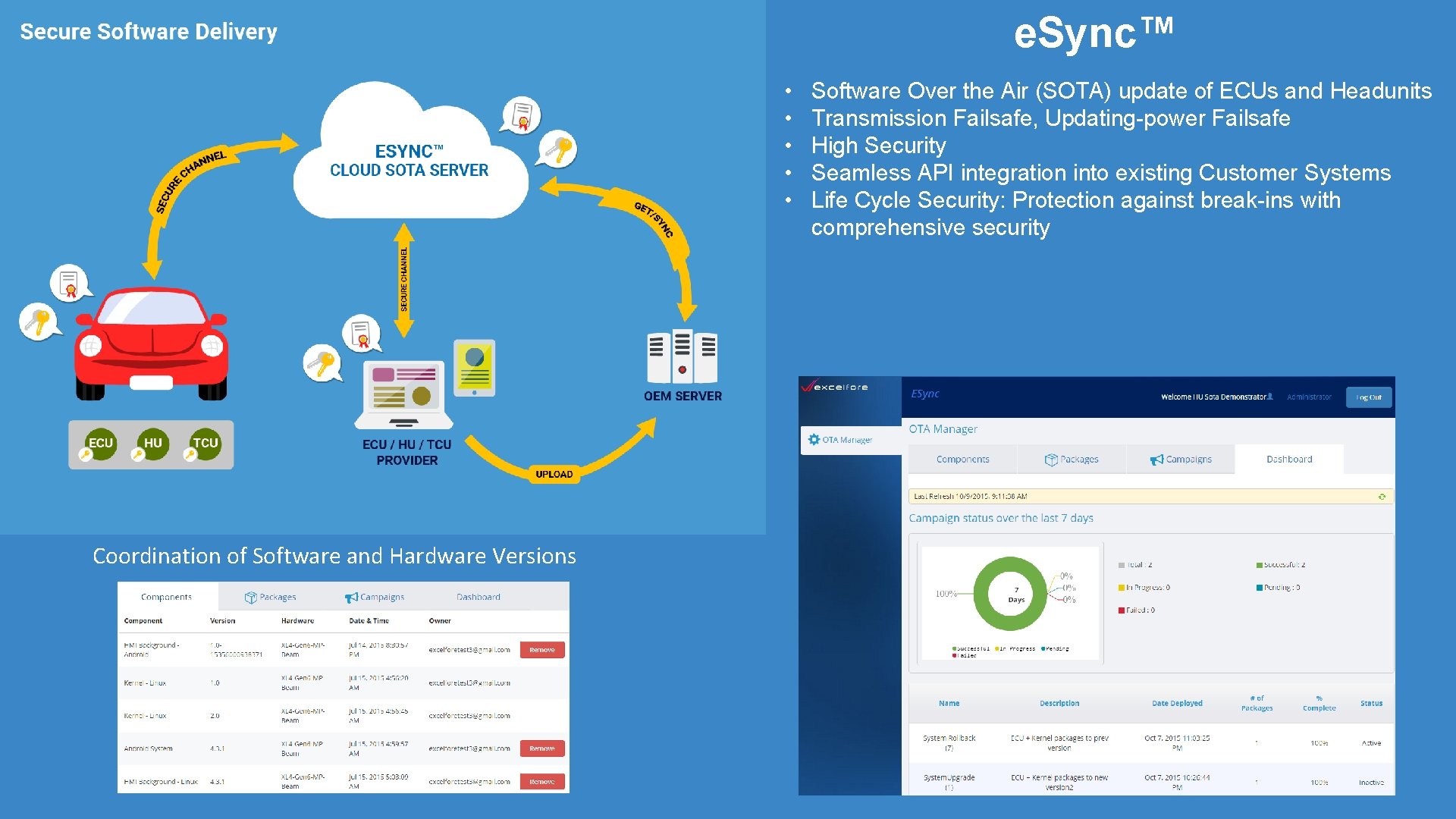1456x819 pixels.
Task: Click the key bubble attached to the cloud
Action: click(x=557, y=149)
